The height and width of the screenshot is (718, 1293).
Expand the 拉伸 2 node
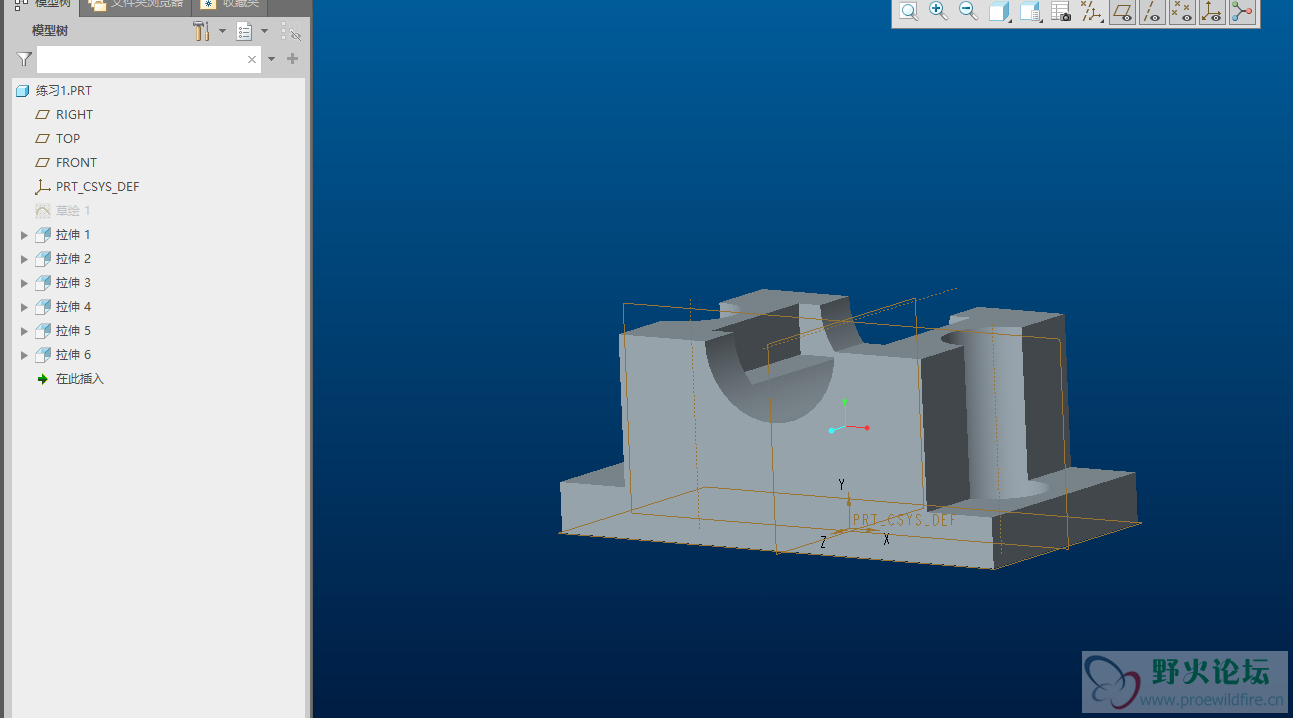(24, 259)
